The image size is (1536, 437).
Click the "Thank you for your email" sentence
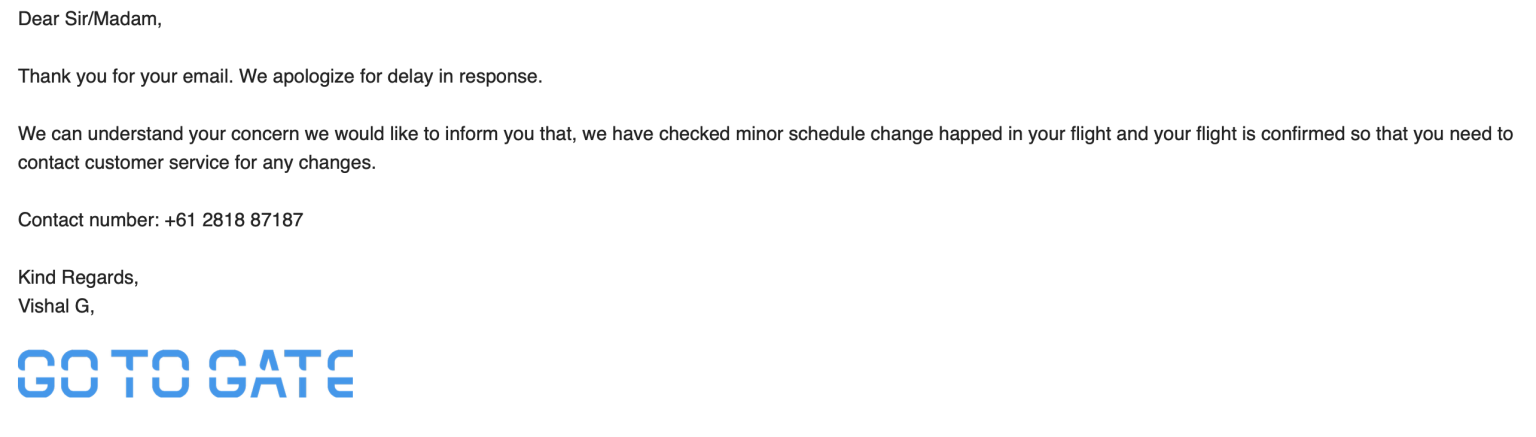click(125, 77)
